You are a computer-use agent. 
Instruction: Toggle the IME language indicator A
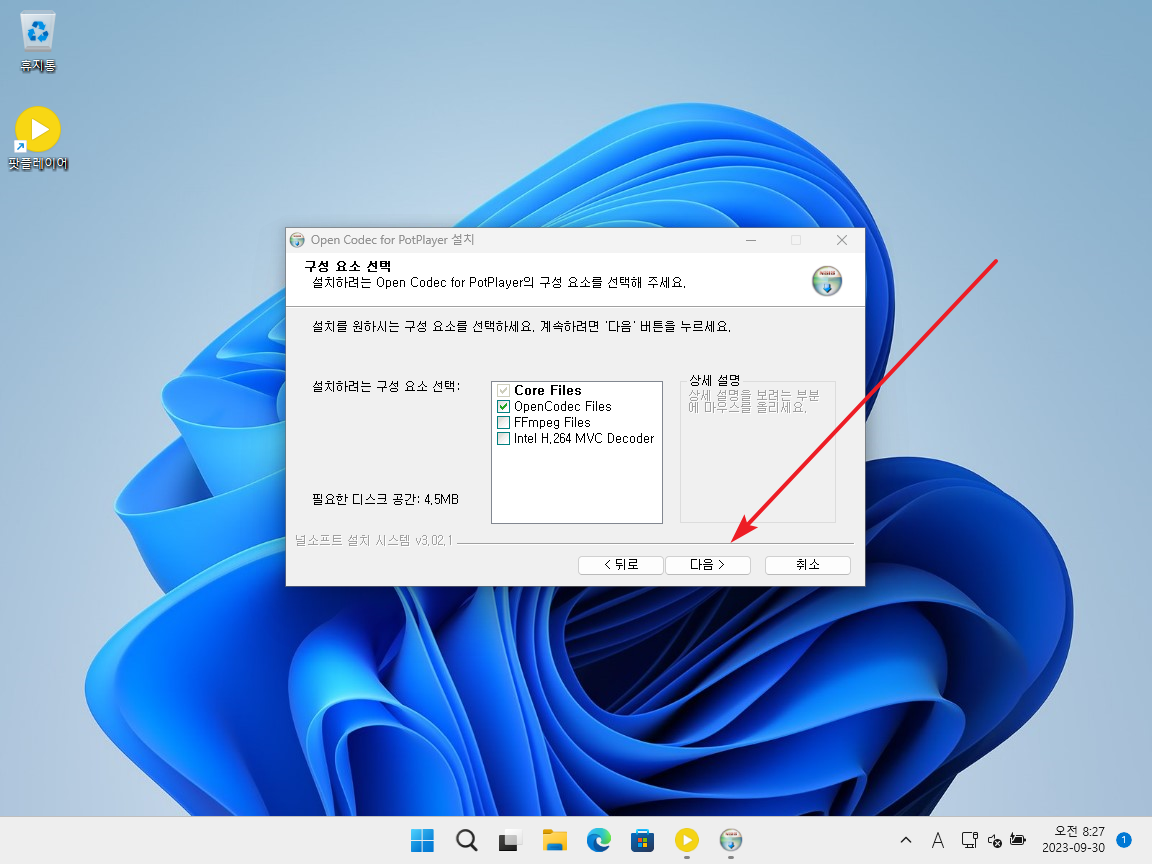click(x=938, y=840)
